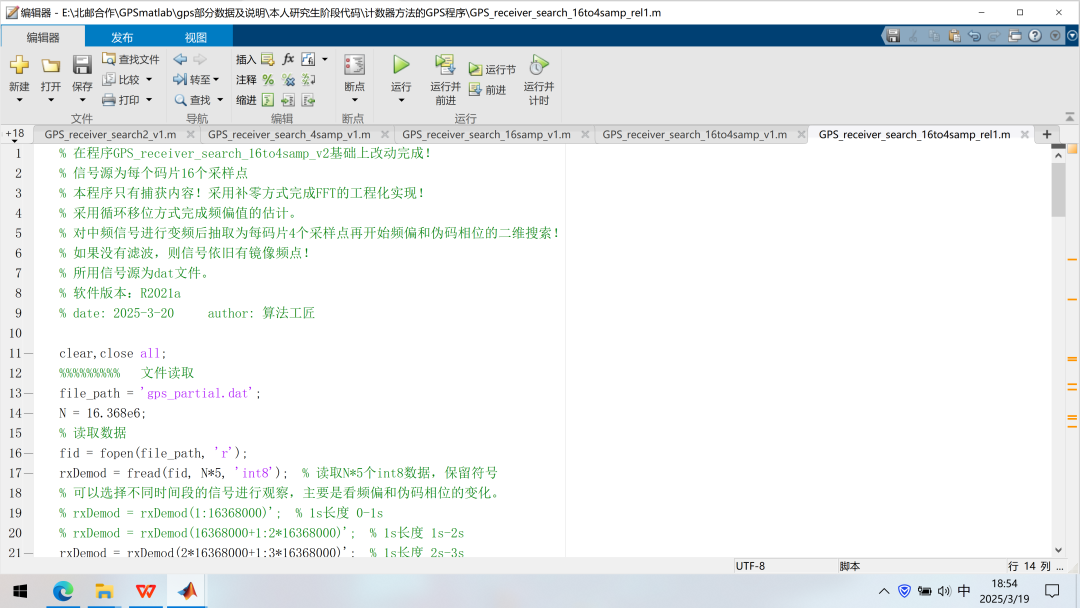
Task: Run the script with the green Run arrow
Action: click(401, 65)
